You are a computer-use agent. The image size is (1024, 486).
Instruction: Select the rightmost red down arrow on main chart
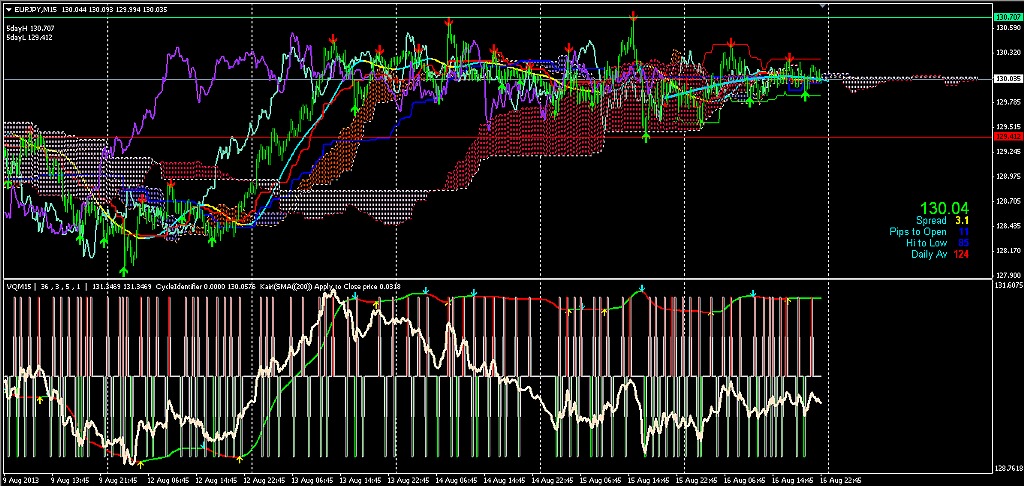point(789,56)
